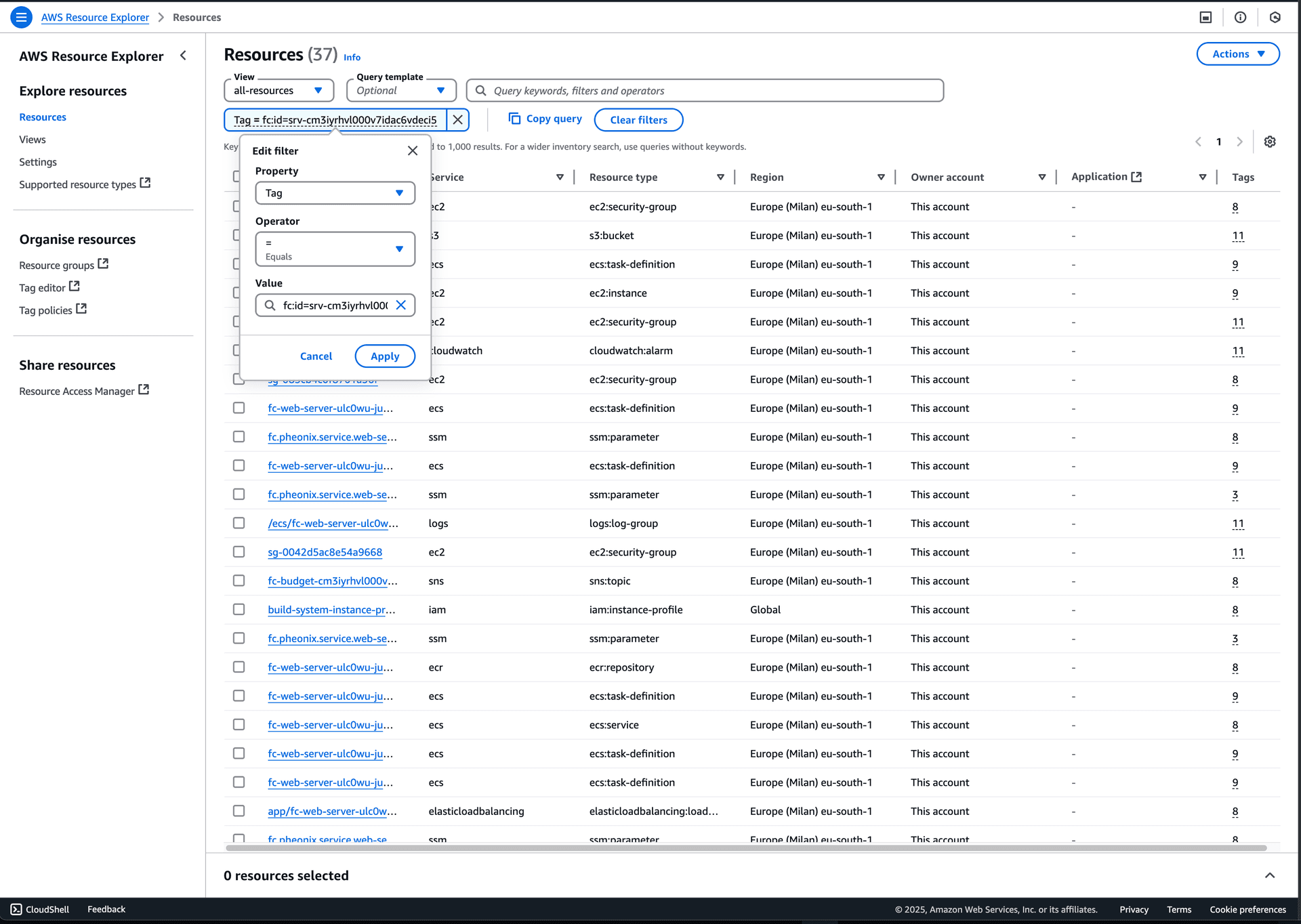Screen dimensions: 1301x924
Task: Click Cancel in Edit filter popup
Action: coord(316,356)
